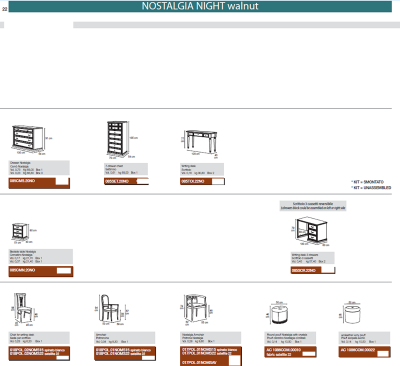Click the round pouf with crystals description
This screenshot has height=366, width=400.
(291, 338)
